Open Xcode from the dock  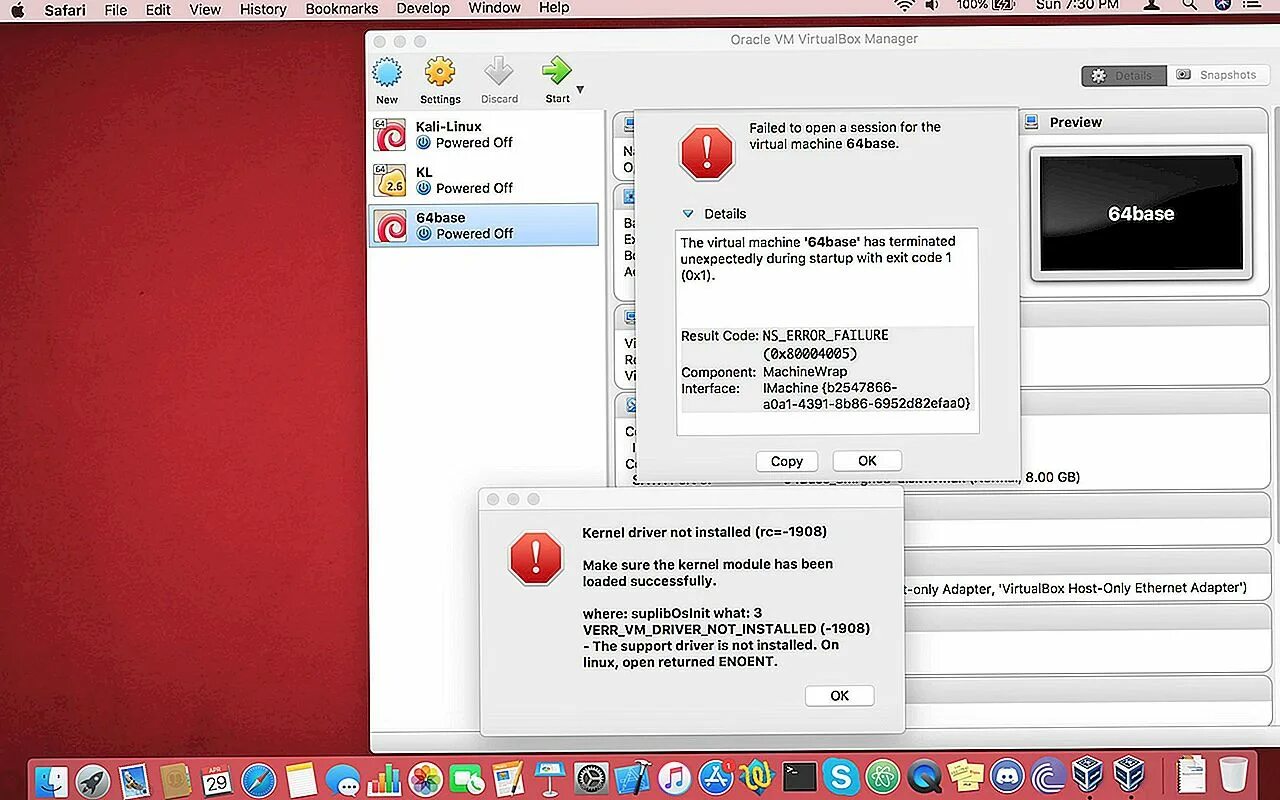[x=634, y=777]
